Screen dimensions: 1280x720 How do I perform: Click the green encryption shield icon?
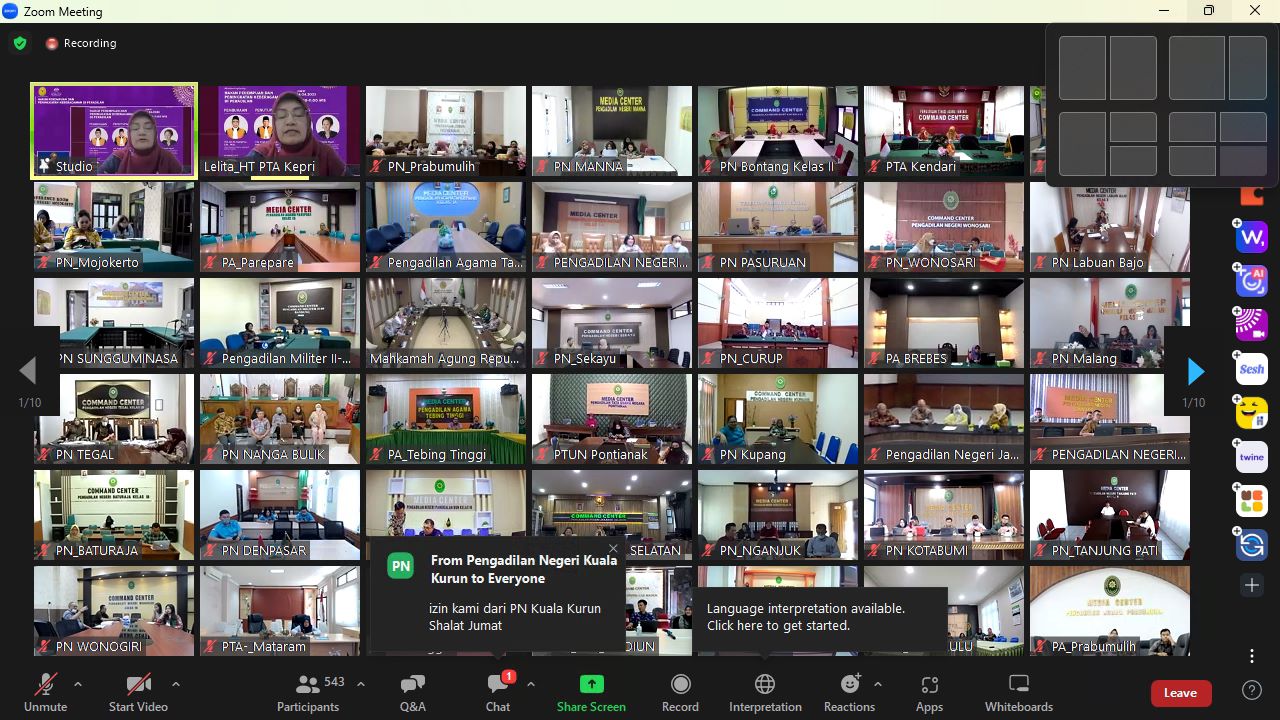20,43
